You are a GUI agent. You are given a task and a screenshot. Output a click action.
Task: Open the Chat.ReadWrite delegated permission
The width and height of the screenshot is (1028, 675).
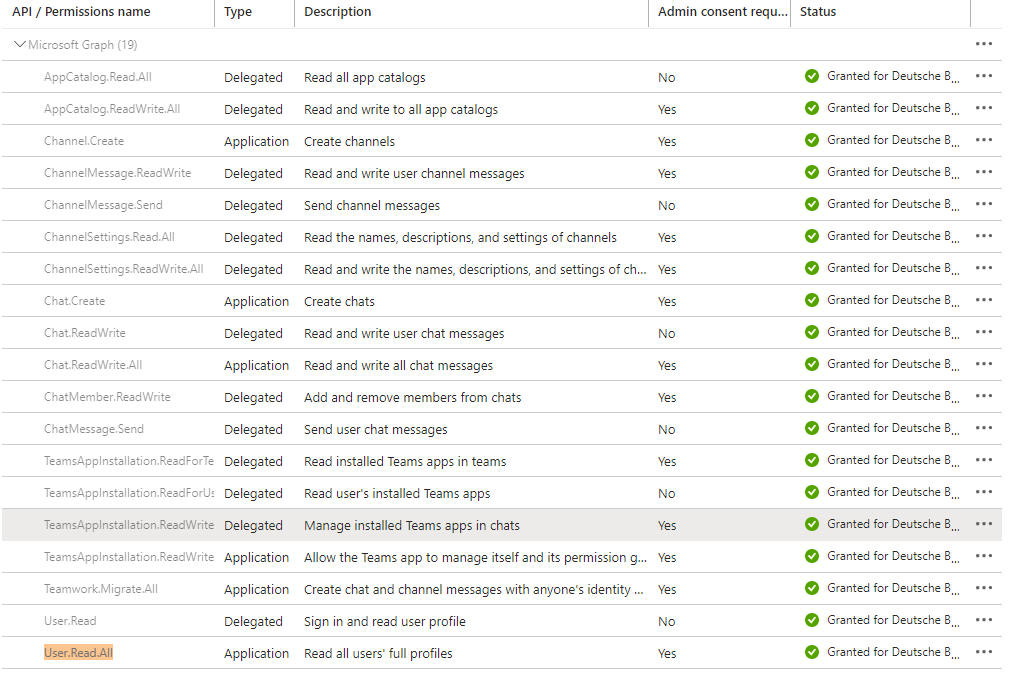[x=85, y=333]
